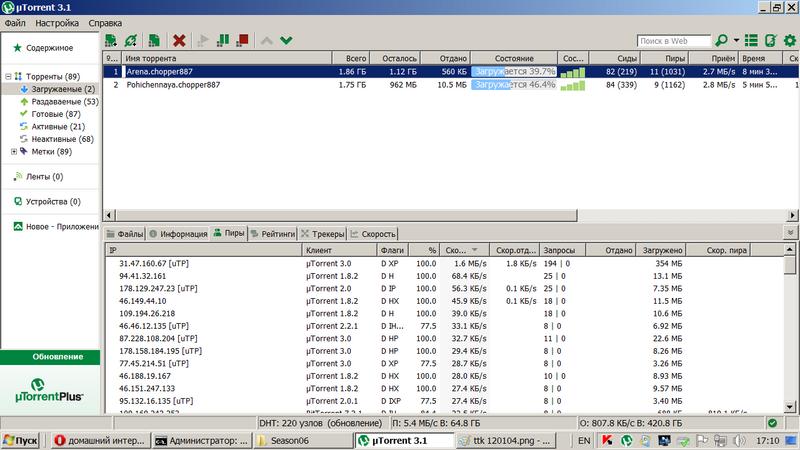Move torrent down the queue arrow

point(286,40)
